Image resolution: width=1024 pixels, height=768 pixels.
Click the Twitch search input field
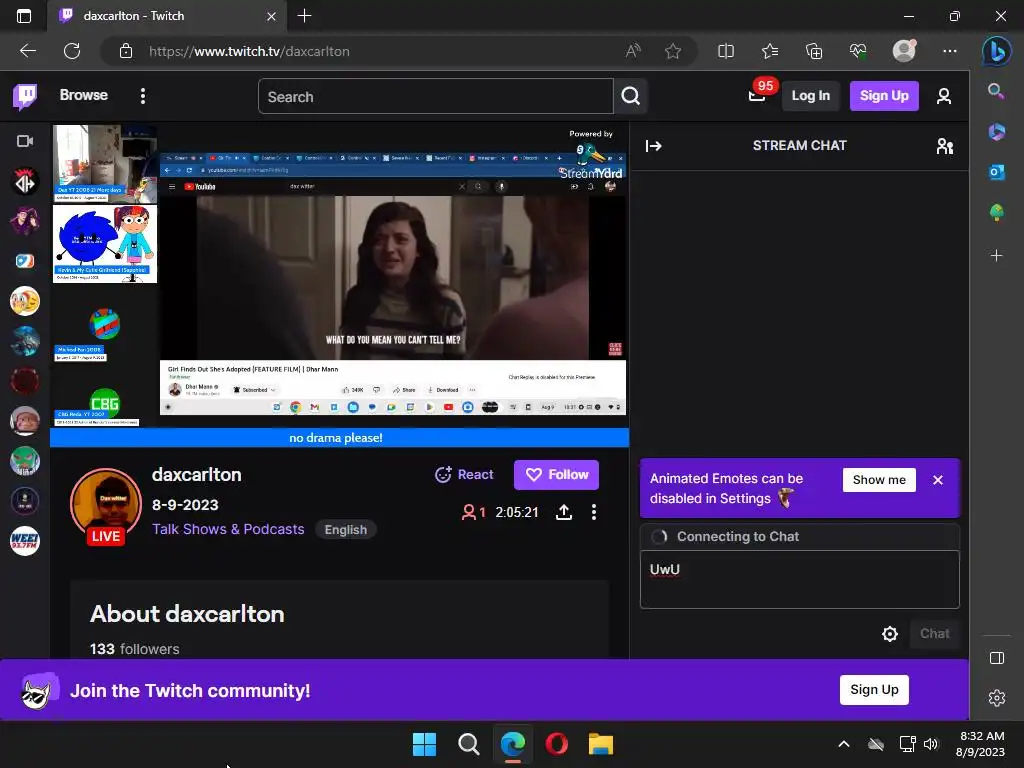pyautogui.click(x=436, y=97)
